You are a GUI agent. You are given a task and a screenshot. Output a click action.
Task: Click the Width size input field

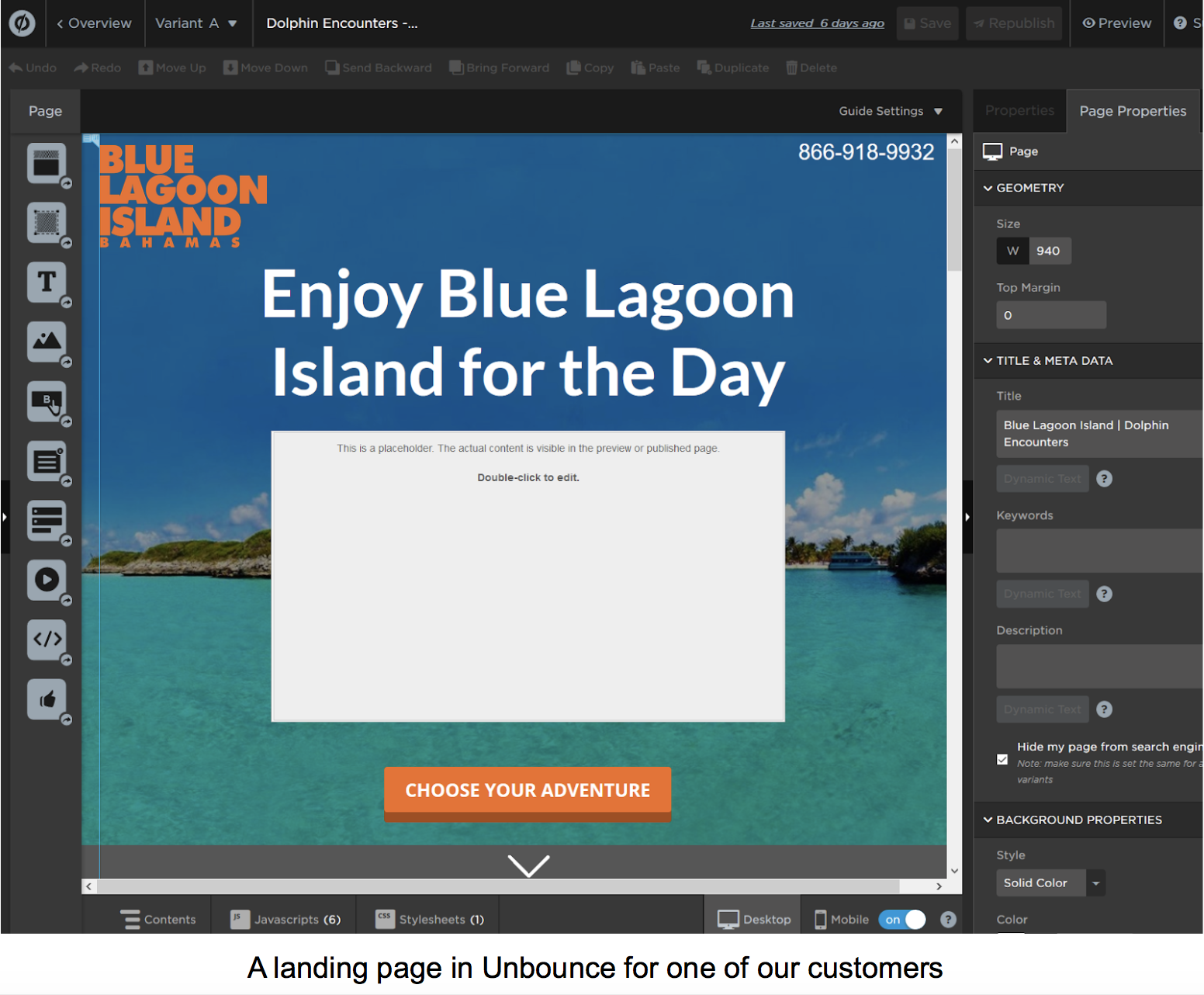coord(1050,251)
